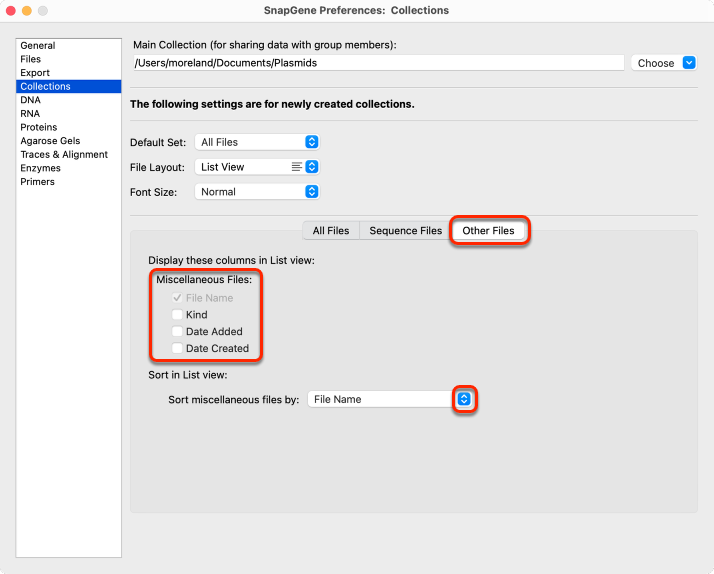Viewport: 714px width, 574px height.
Task: Select Collections in the sidebar
Action: tap(69, 86)
